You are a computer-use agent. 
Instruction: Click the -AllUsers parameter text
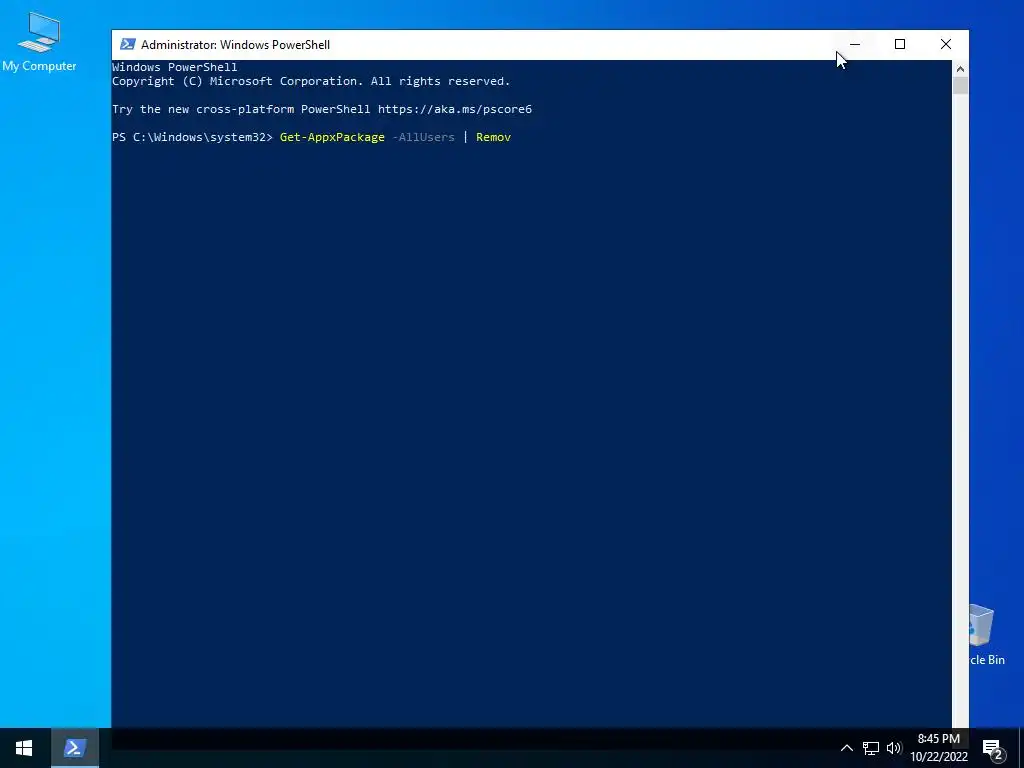point(423,137)
